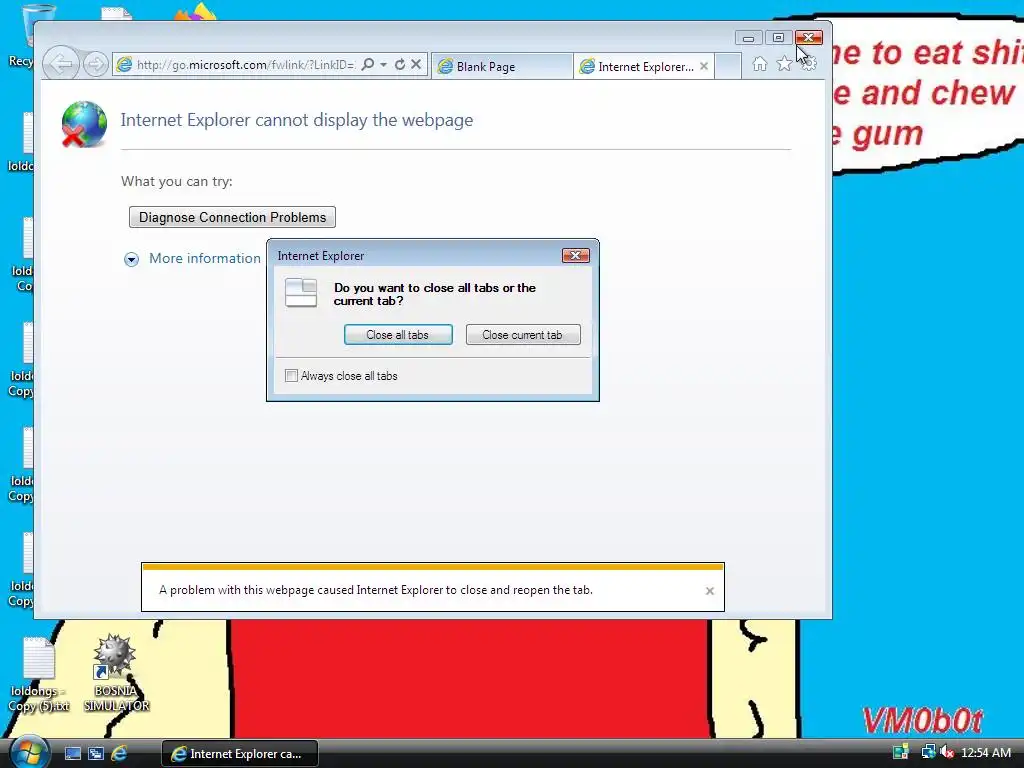Viewport: 1024px width, 768px height.
Task: Click Diagnose Connection Problems button
Action: click(x=232, y=217)
